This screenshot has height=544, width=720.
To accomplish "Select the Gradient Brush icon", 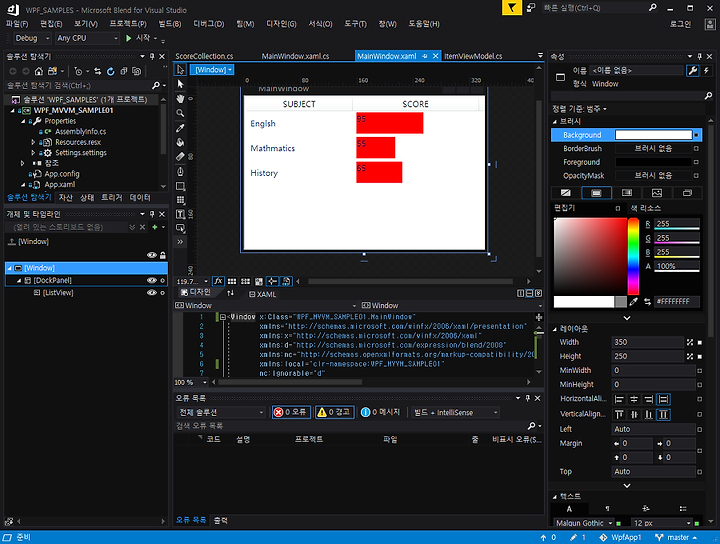I will (x=626, y=193).
